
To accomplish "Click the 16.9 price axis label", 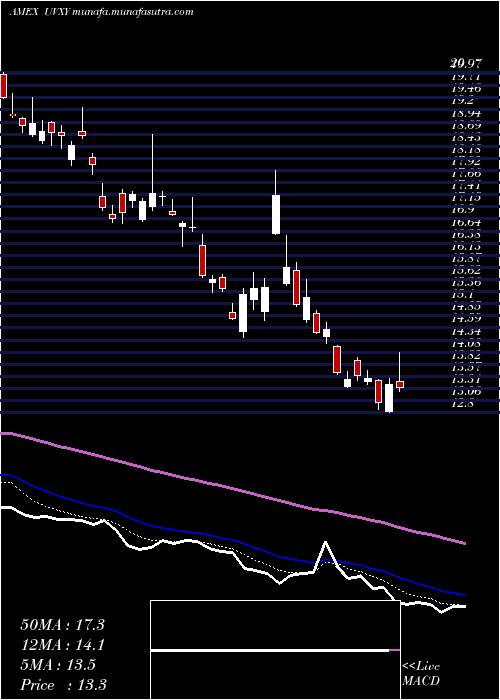I will (x=462, y=210).
